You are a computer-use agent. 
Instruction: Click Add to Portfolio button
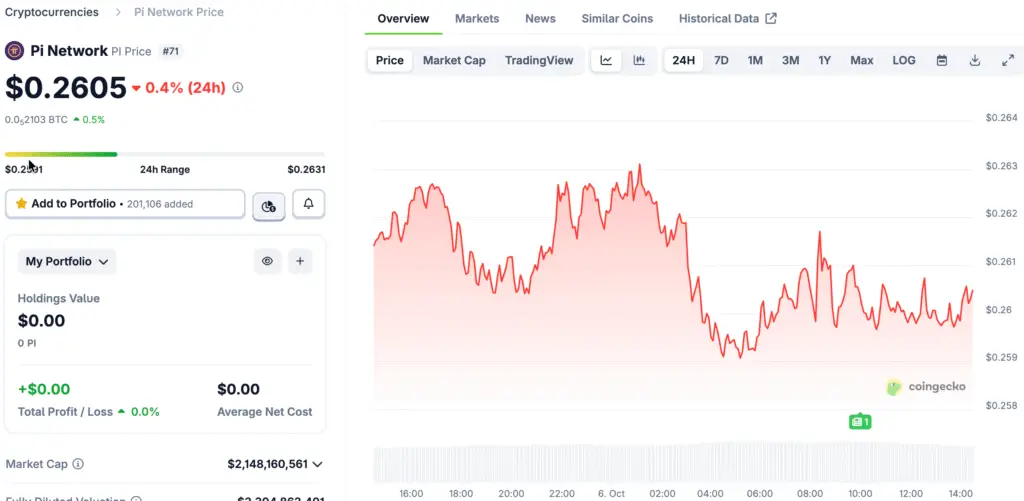[x=125, y=204]
